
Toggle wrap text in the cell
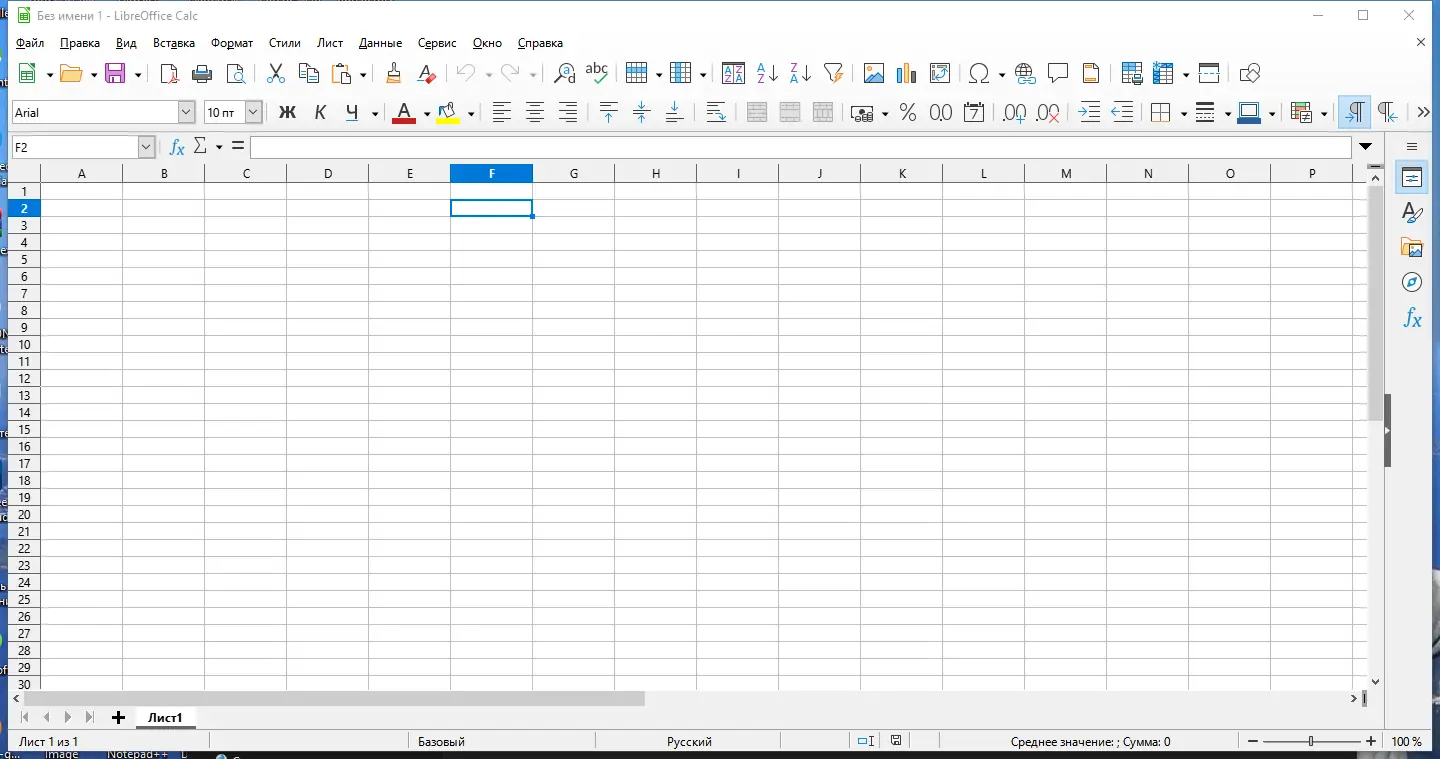(716, 113)
